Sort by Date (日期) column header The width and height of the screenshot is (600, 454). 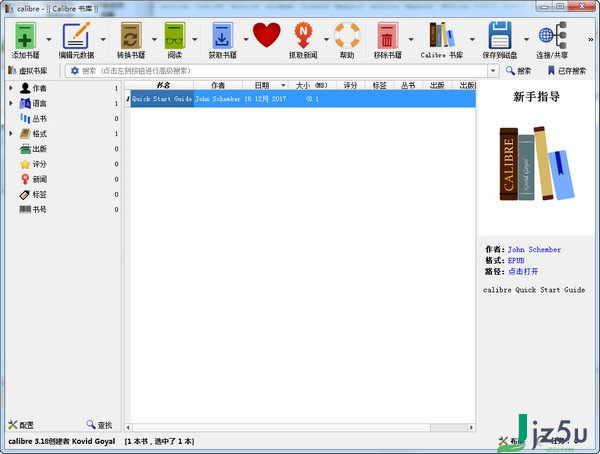[x=265, y=85]
